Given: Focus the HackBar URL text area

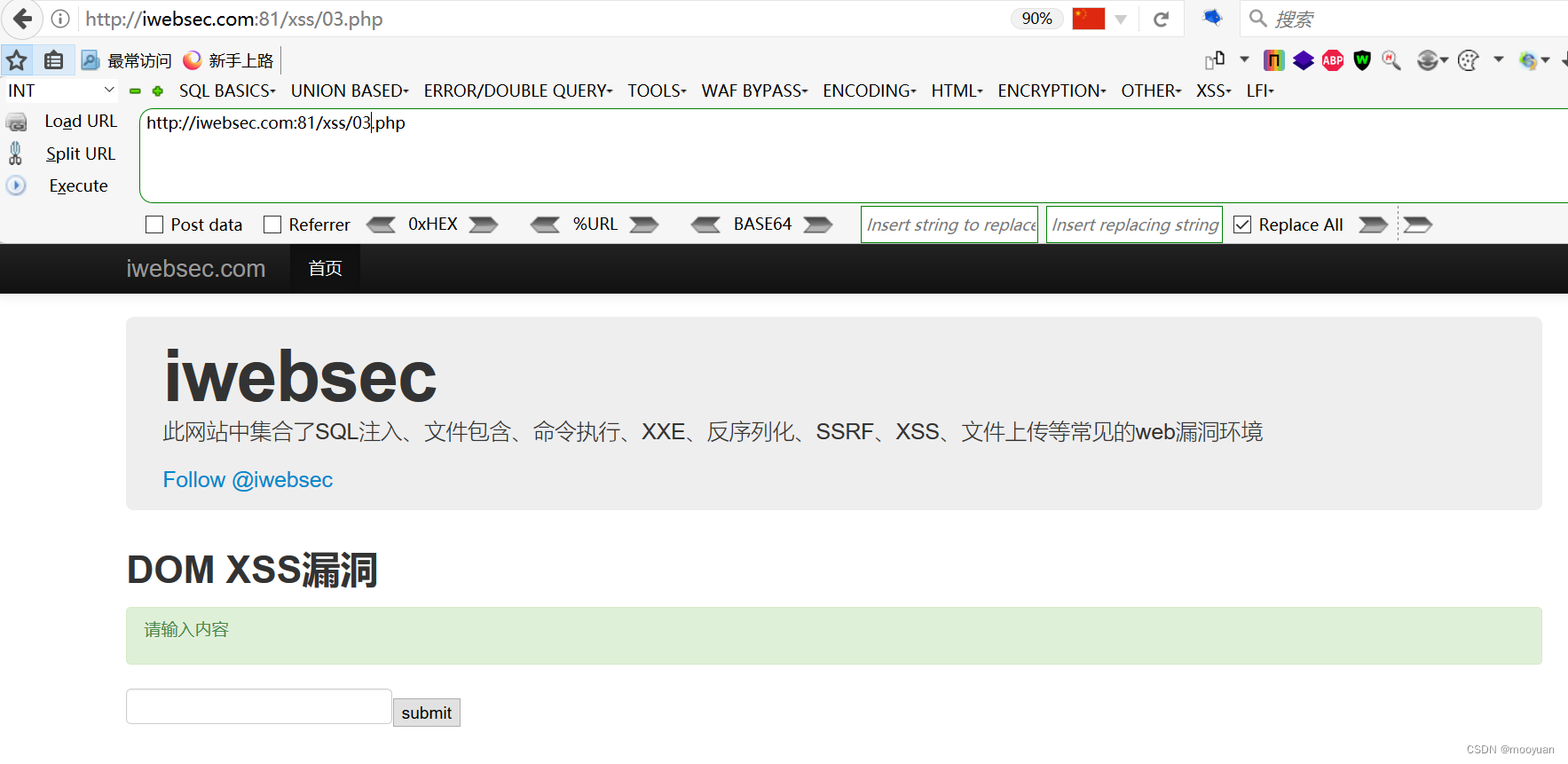Looking at the screenshot, I should coord(854,156).
